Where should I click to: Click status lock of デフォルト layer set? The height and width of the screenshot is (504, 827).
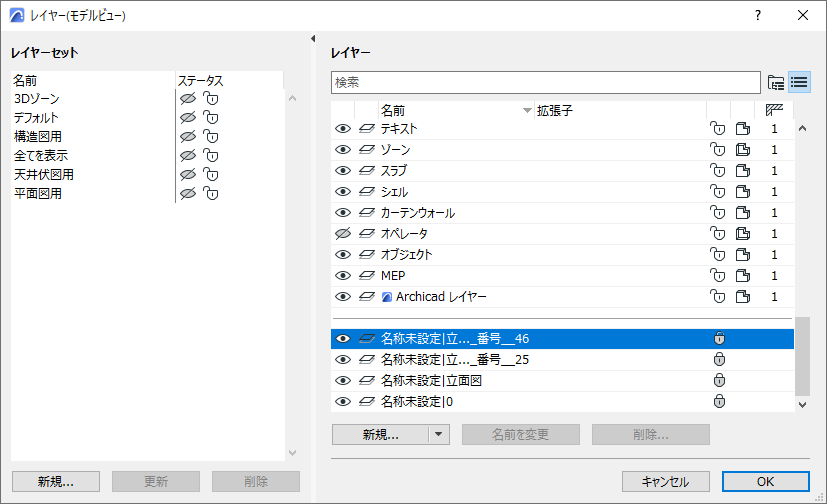pyautogui.click(x=210, y=118)
